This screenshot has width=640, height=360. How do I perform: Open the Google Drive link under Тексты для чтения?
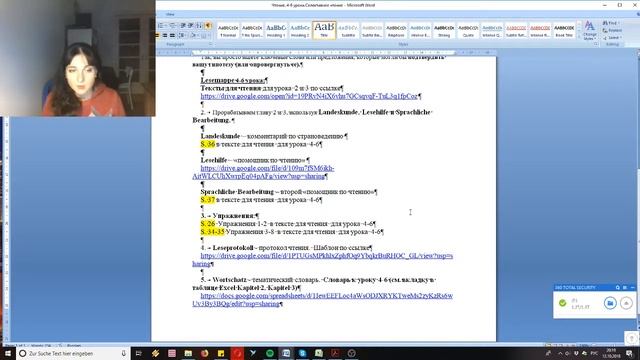point(309,96)
